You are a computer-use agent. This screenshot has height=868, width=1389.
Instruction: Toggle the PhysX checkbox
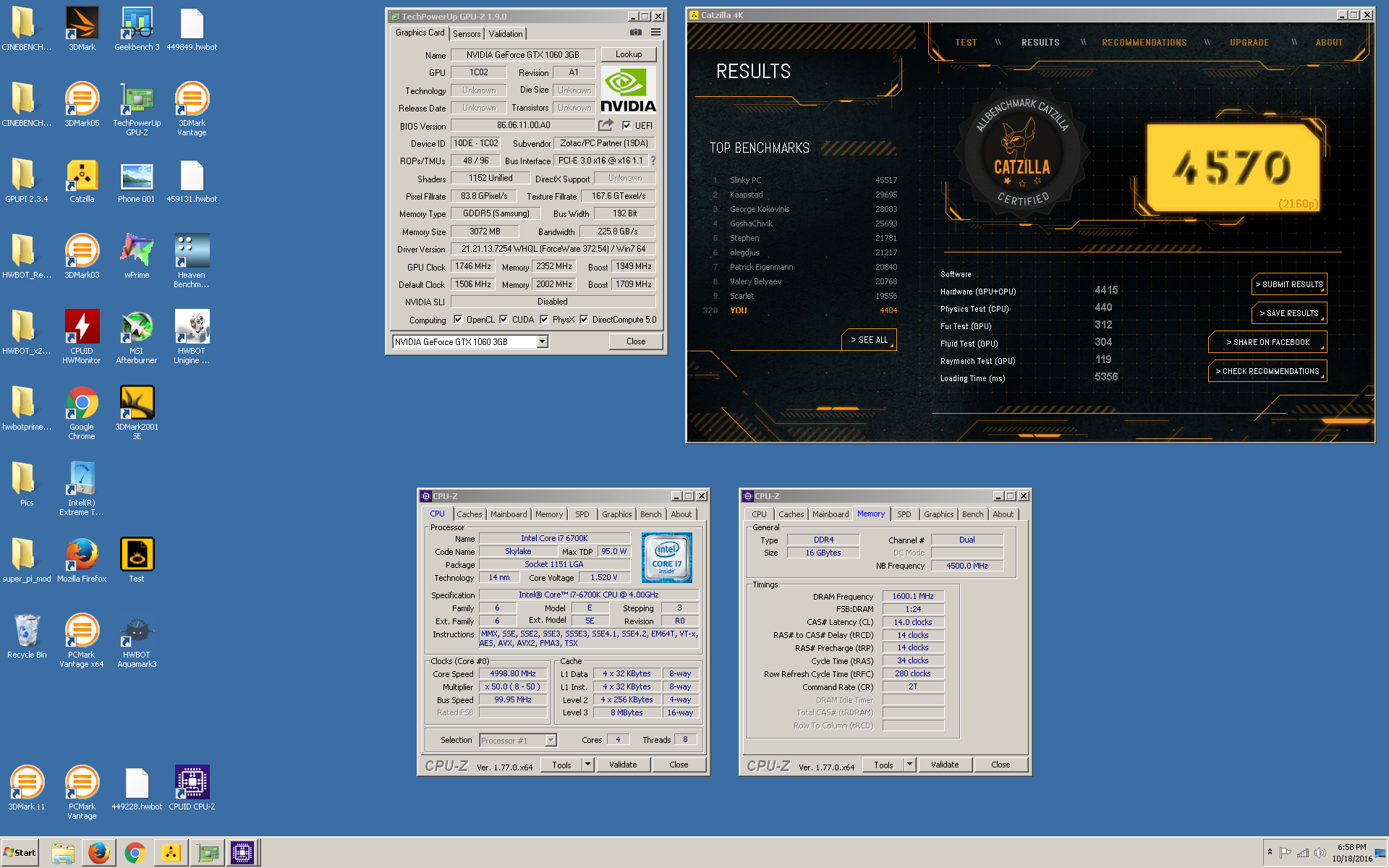[544, 319]
